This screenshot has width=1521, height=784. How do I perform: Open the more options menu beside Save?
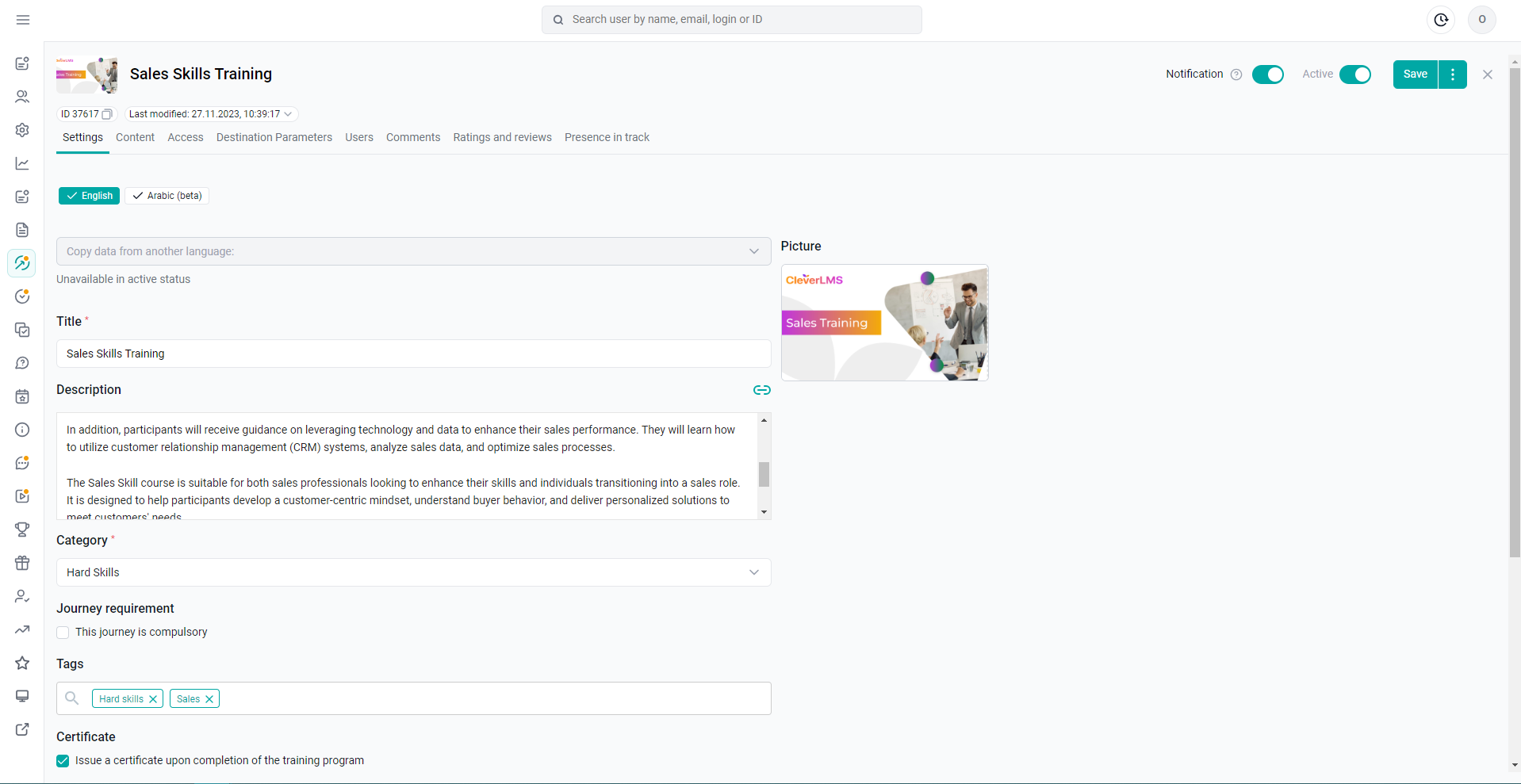(1453, 75)
